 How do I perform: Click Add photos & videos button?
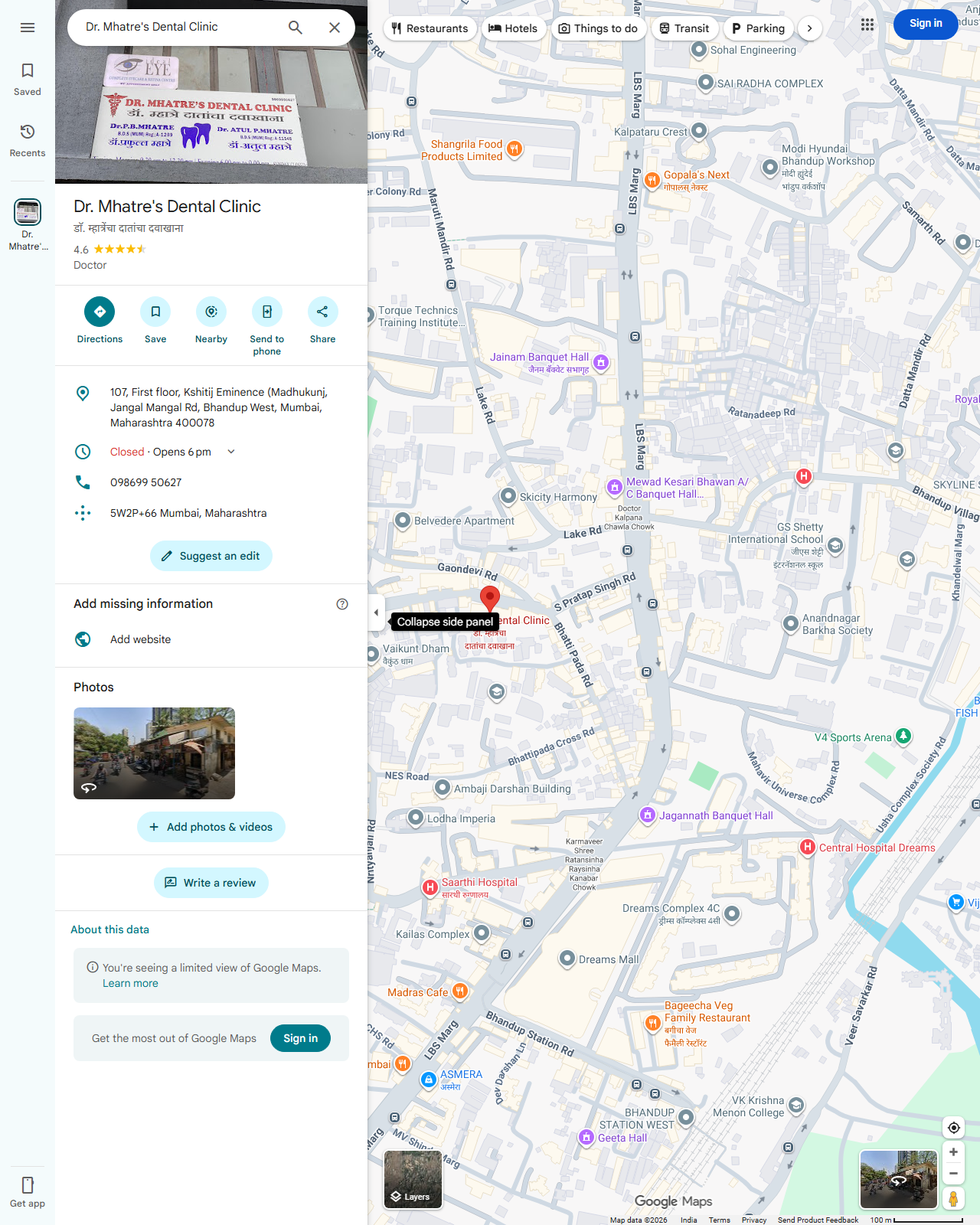point(211,827)
